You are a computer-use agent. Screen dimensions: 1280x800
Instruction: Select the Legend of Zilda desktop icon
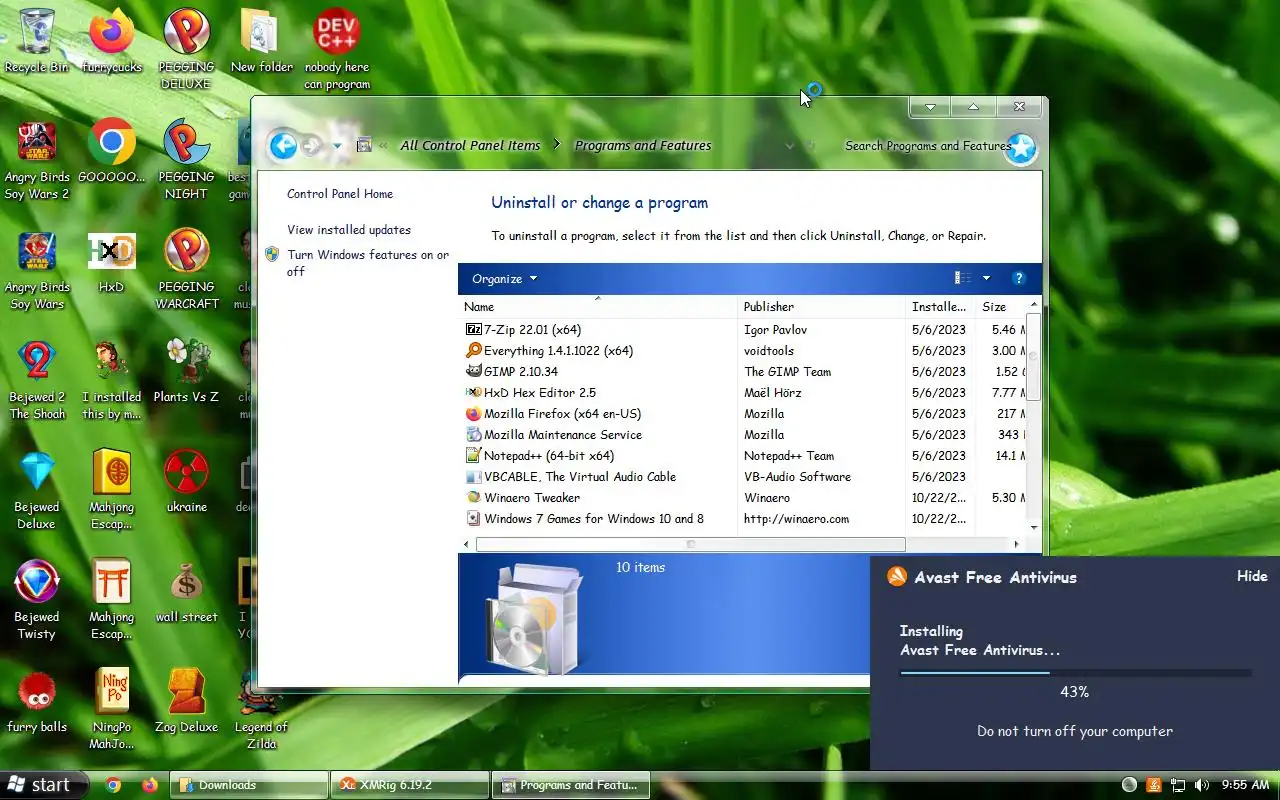(x=261, y=710)
